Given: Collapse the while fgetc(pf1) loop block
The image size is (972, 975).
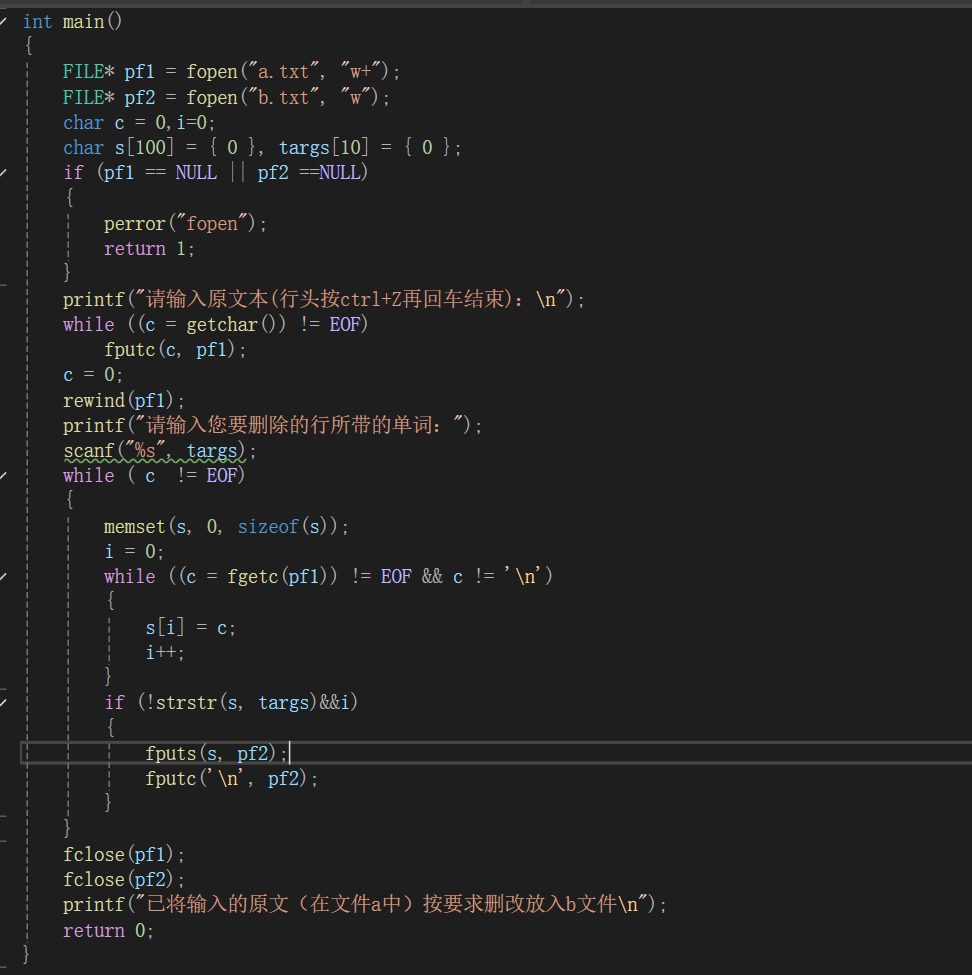Looking at the screenshot, I should pos(3,576).
